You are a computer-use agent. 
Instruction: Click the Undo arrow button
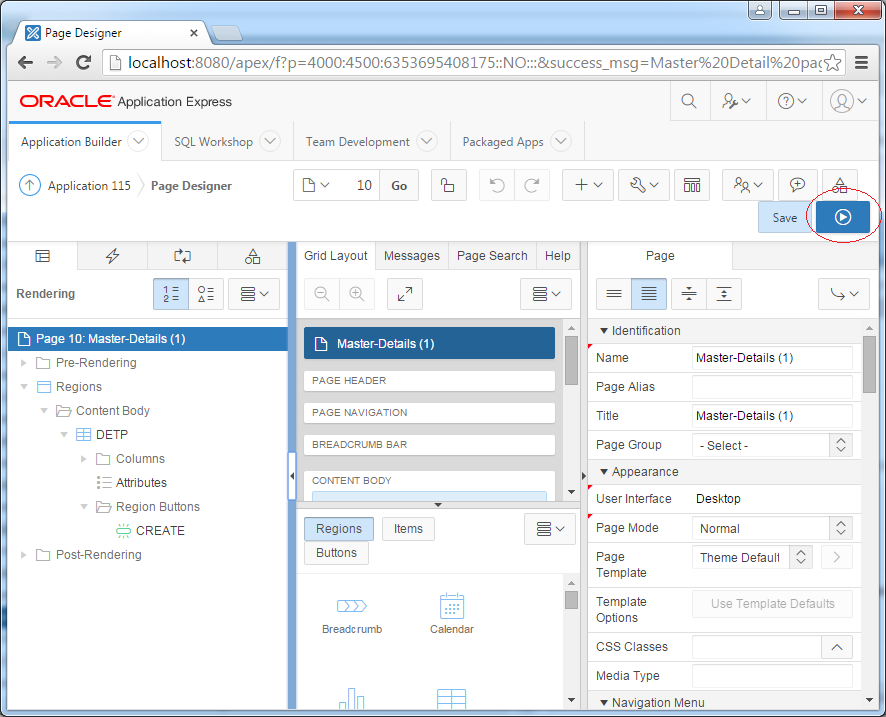pyautogui.click(x=497, y=185)
